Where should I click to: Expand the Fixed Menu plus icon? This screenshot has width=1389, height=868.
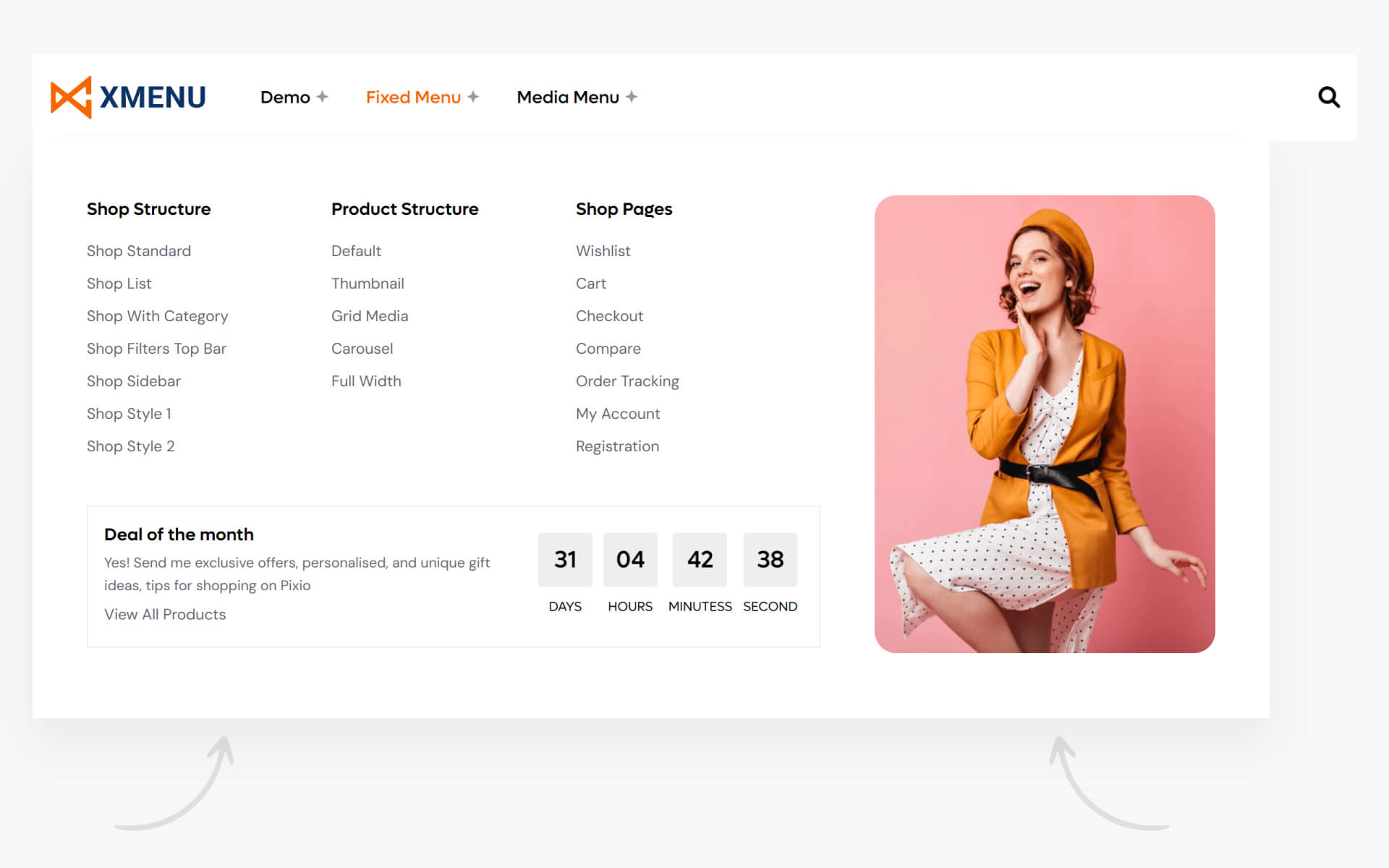click(473, 97)
